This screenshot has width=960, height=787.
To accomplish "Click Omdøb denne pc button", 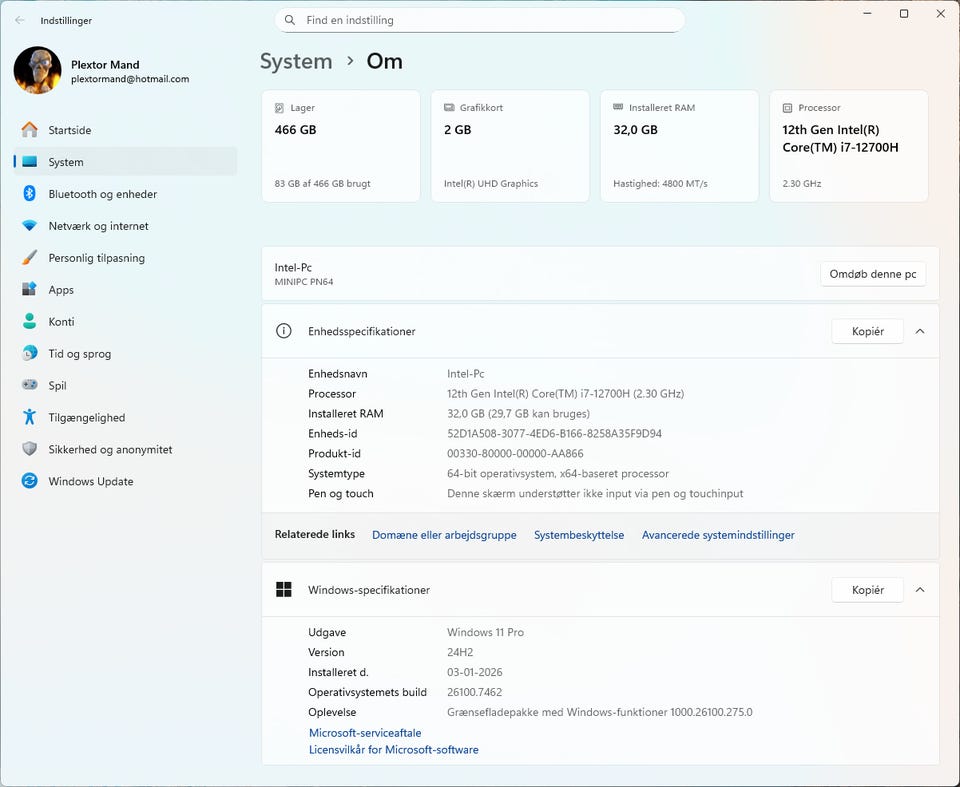I will (872, 274).
